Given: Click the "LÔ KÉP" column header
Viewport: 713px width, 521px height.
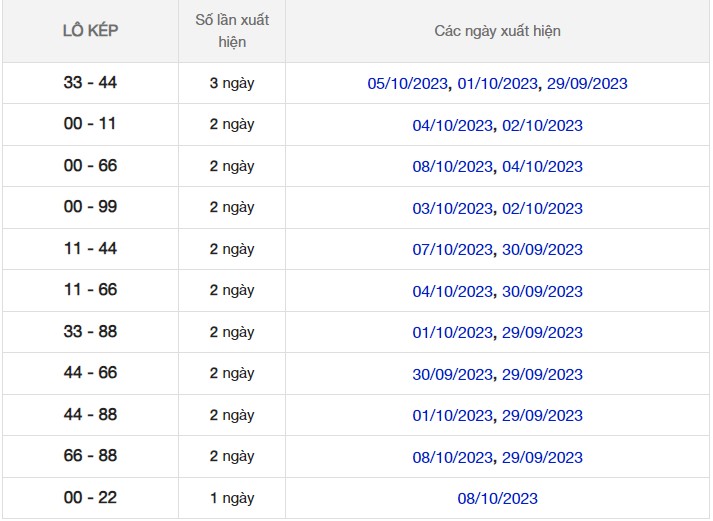Looking at the screenshot, I should (x=90, y=31).
